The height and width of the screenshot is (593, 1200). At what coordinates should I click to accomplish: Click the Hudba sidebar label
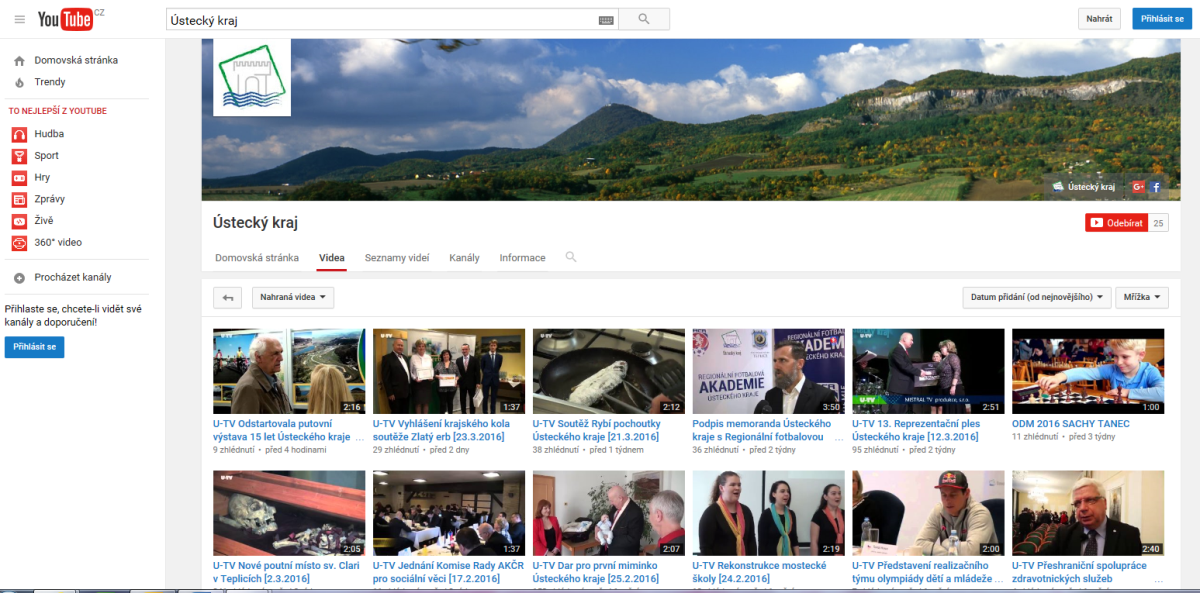(x=49, y=134)
